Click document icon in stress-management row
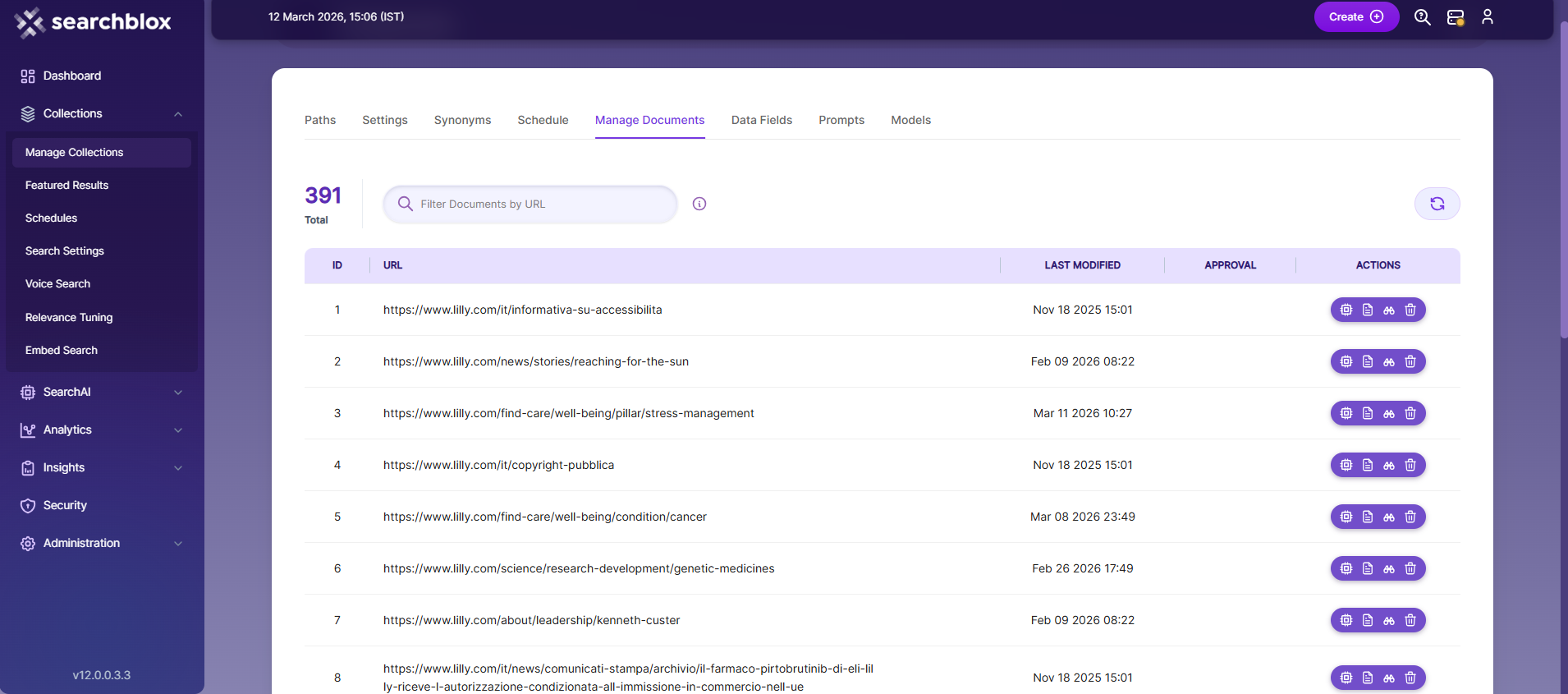 tap(1368, 413)
